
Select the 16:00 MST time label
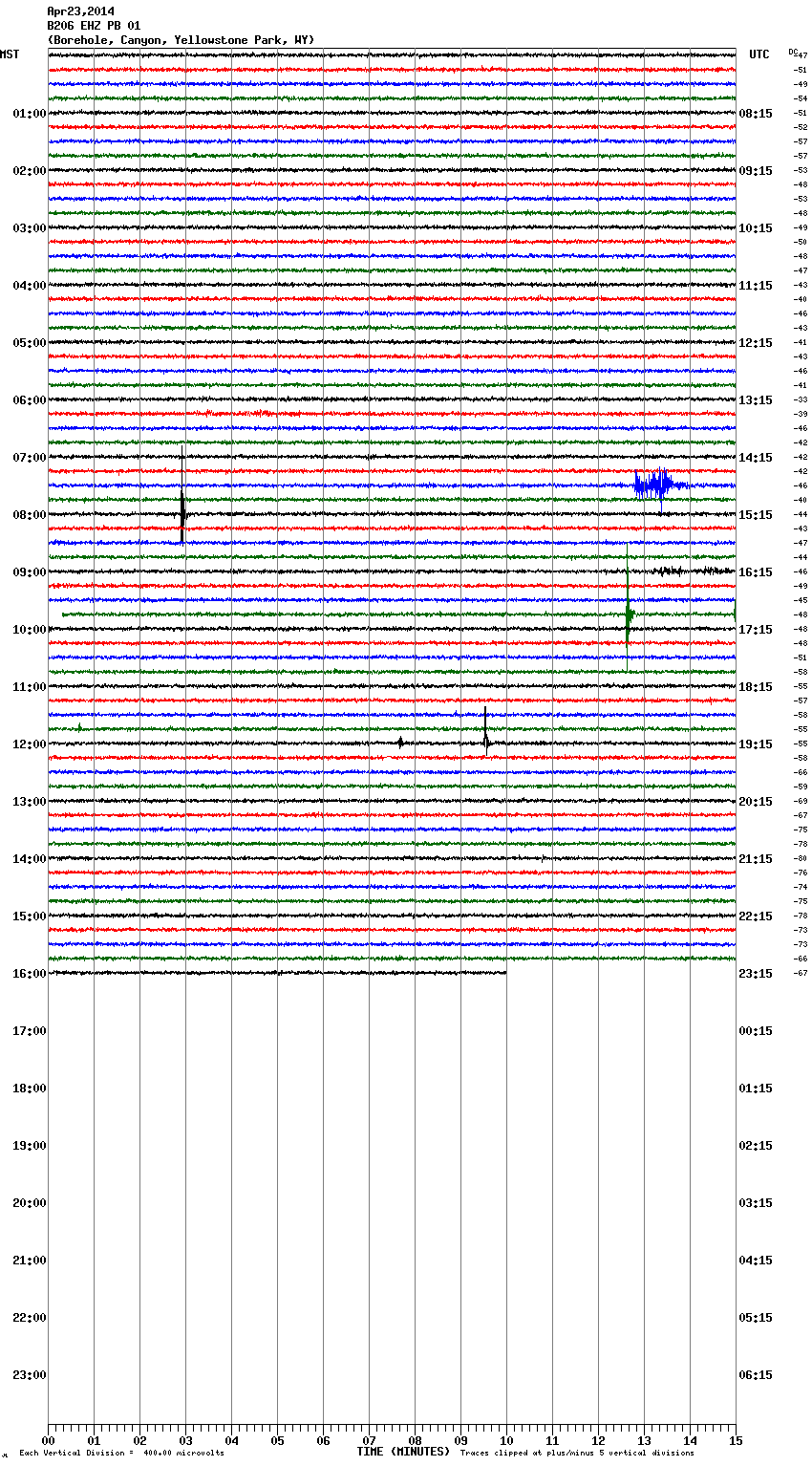point(30,974)
